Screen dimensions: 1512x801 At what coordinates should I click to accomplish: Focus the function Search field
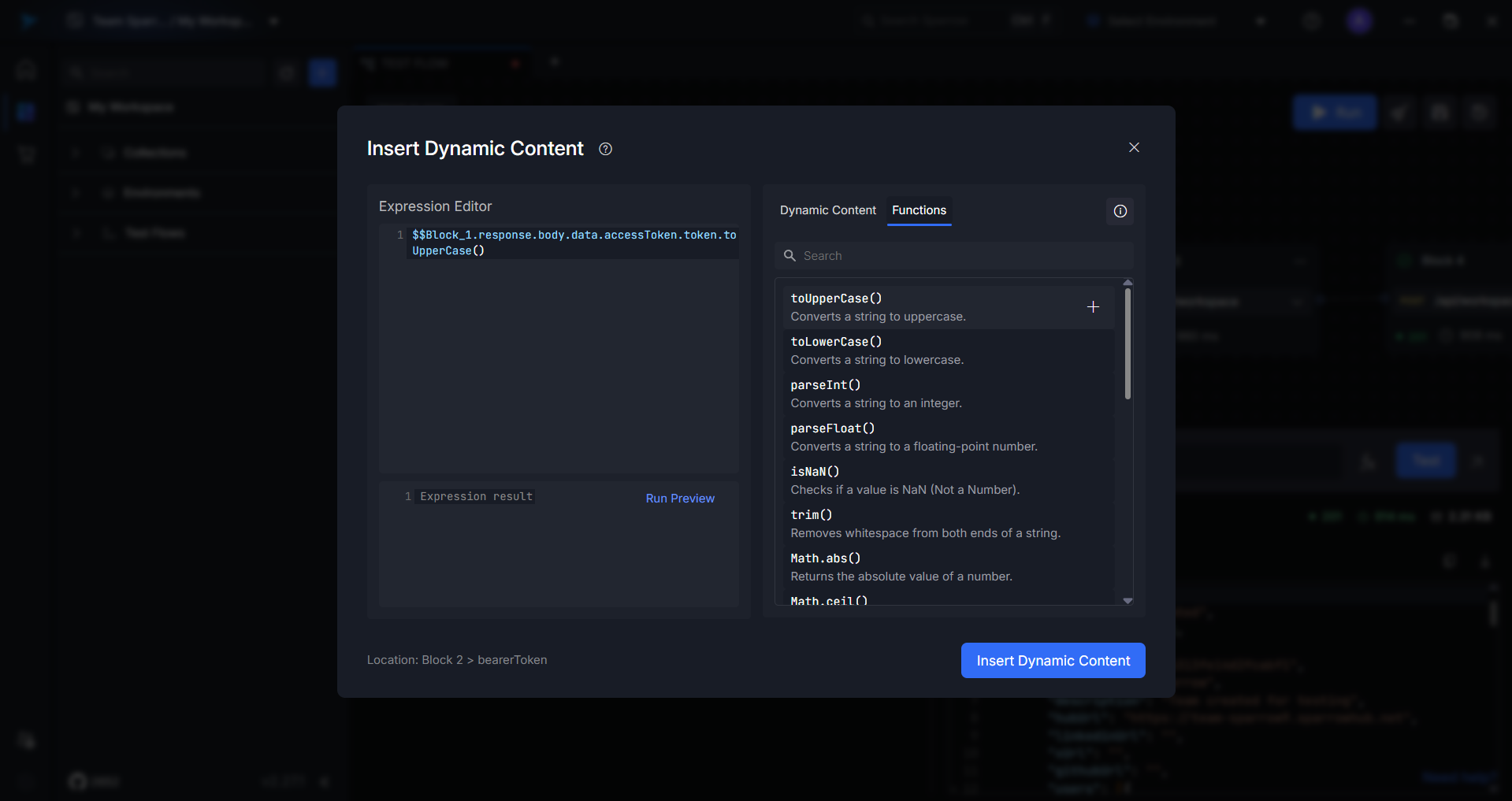(953, 256)
